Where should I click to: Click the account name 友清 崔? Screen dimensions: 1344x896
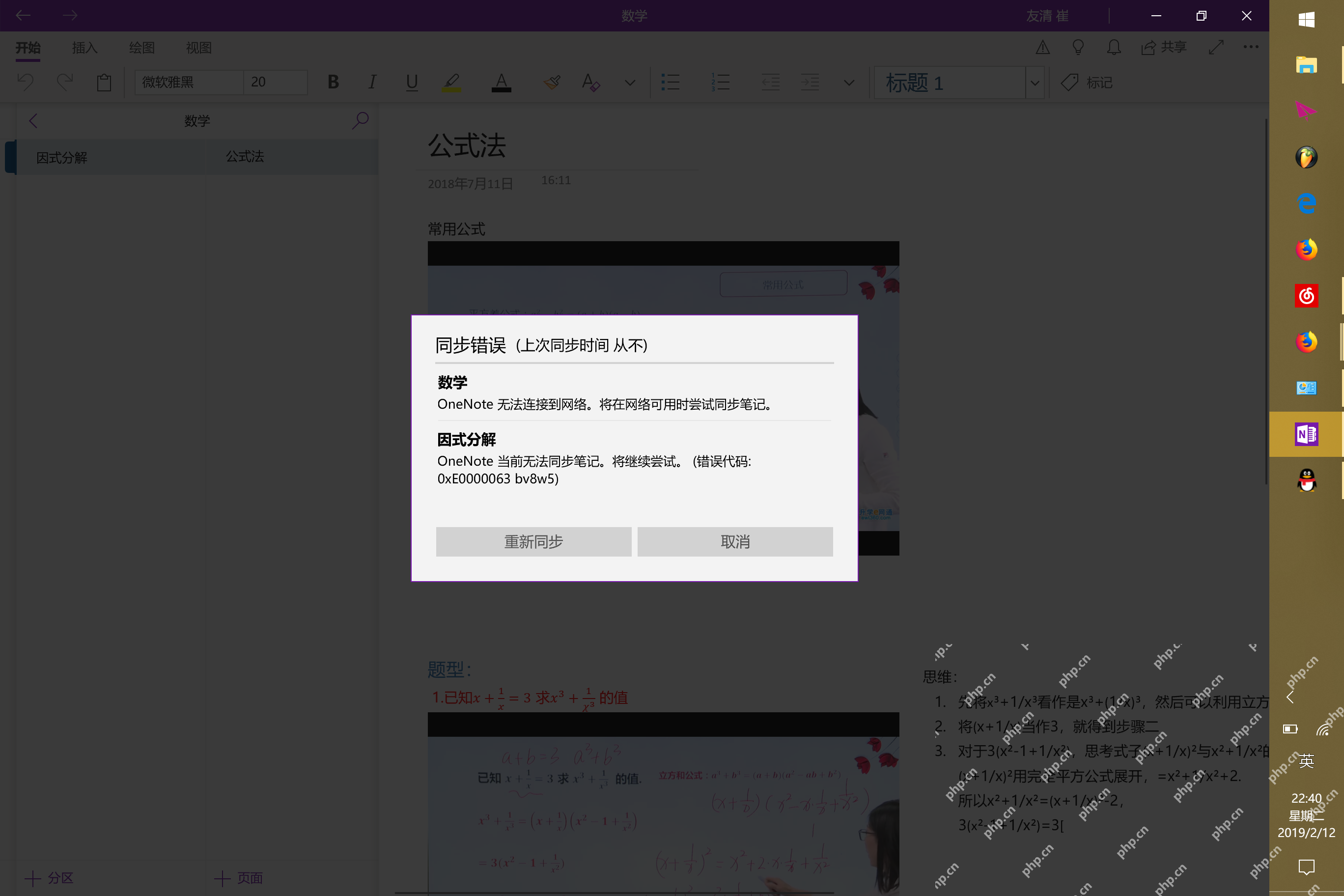pos(1047,16)
